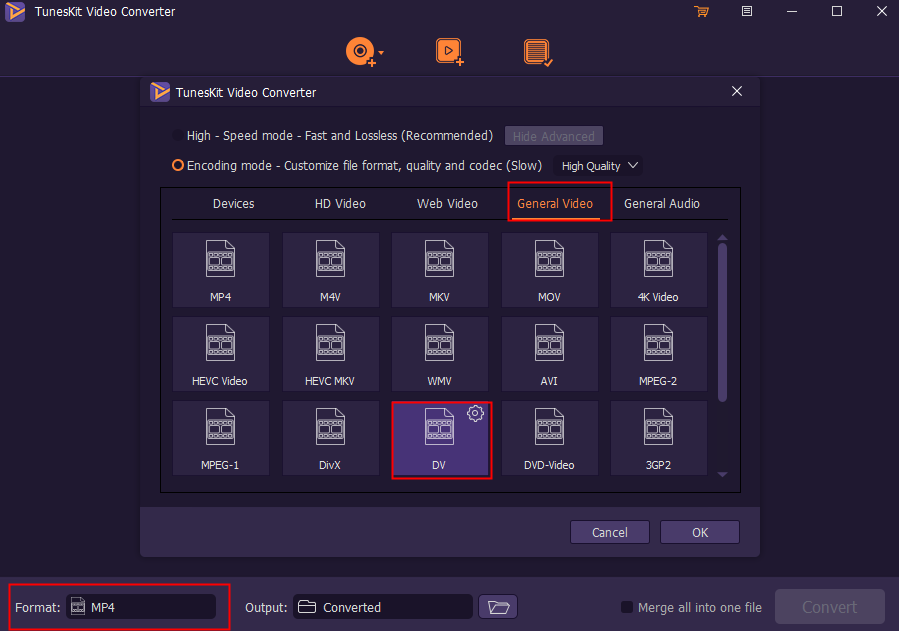
Task: Pick the HEVC Video format tile
Action: point(221,354)
